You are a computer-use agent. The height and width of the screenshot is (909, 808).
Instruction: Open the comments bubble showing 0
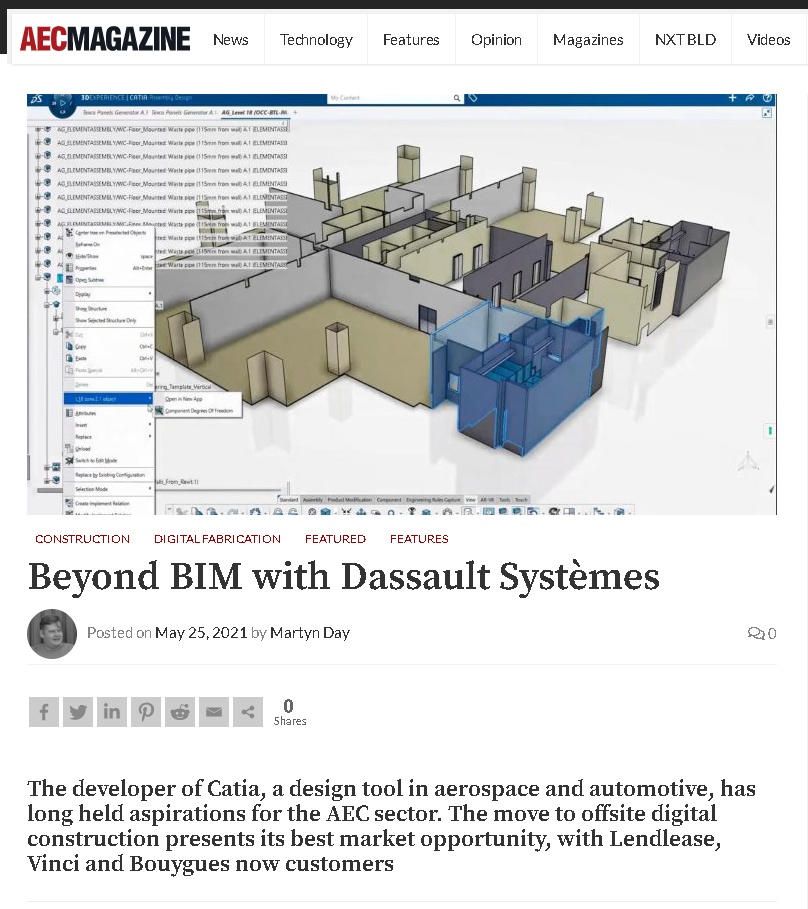(x=762, y=633)
